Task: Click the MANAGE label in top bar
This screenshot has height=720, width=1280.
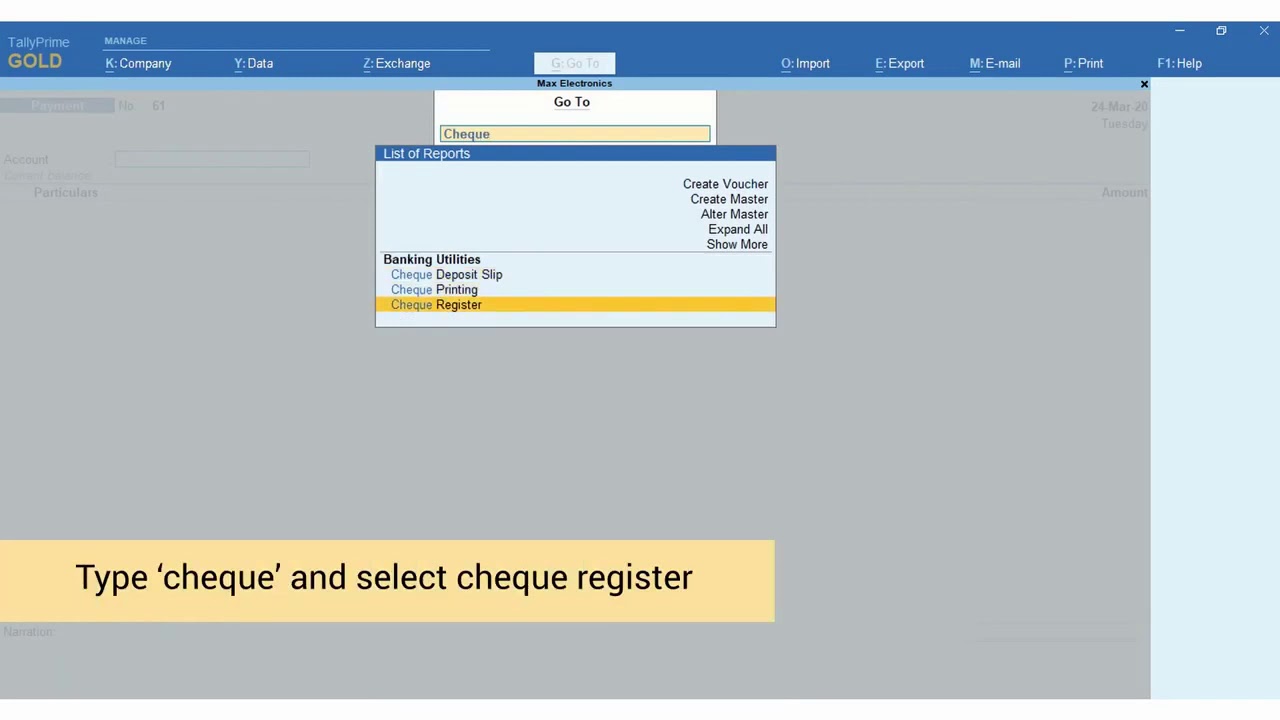Action: [x=125, y=41]
